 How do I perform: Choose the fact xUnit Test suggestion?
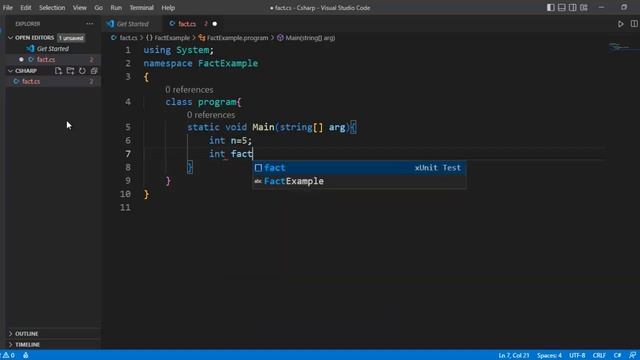[x=359, y=168]
